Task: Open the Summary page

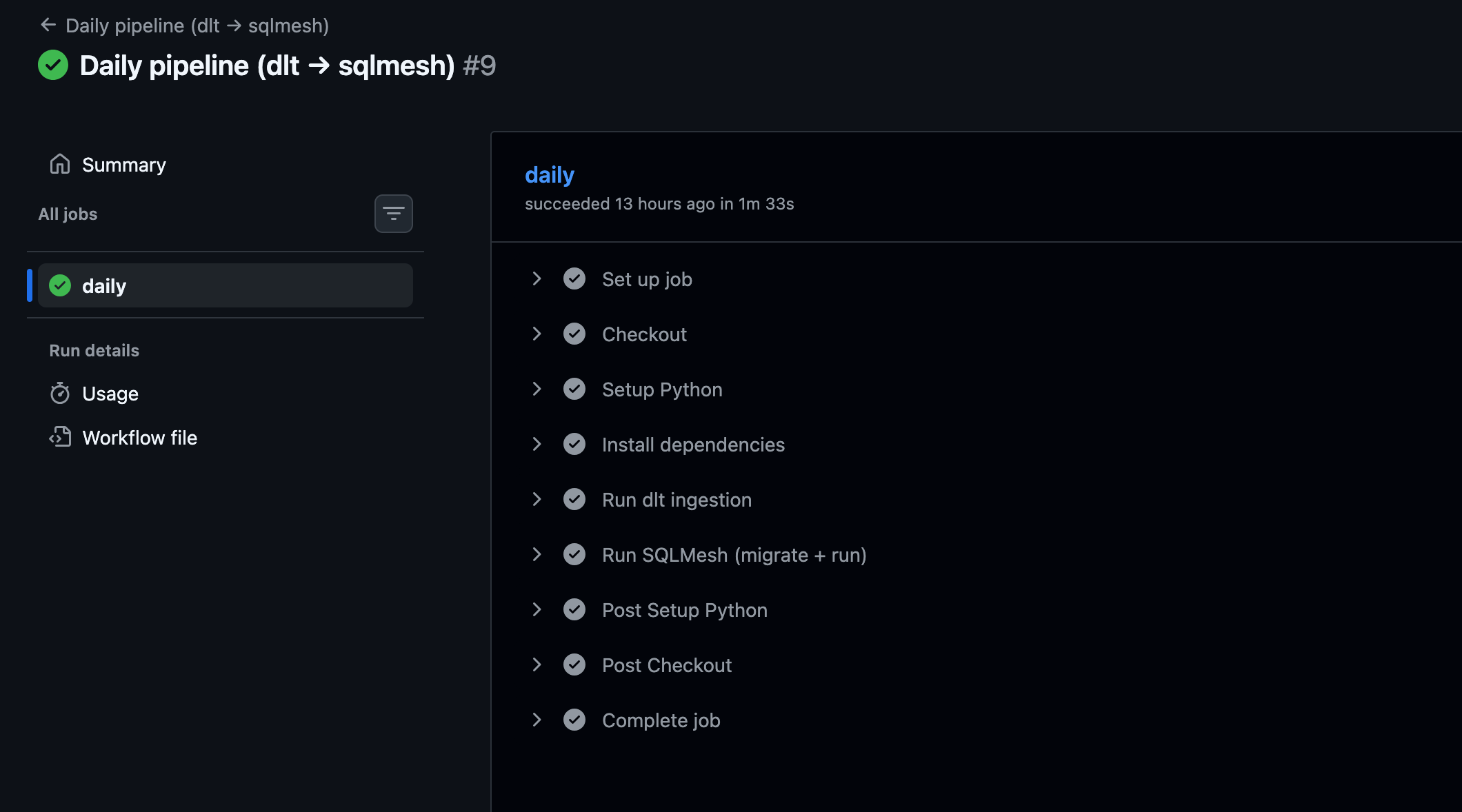Action: (124, 165)
